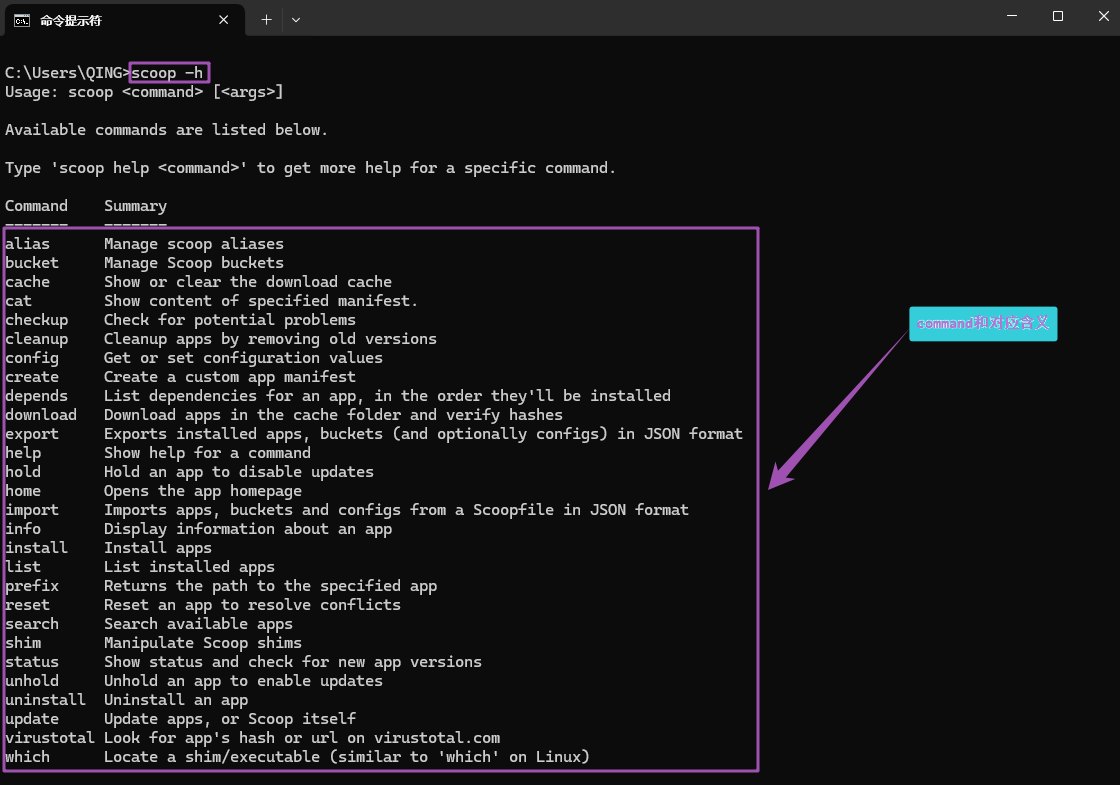Select the 命令提示符 tab title
The width and height of the screenshot is (1120, 785).
[x=71, y=20]
